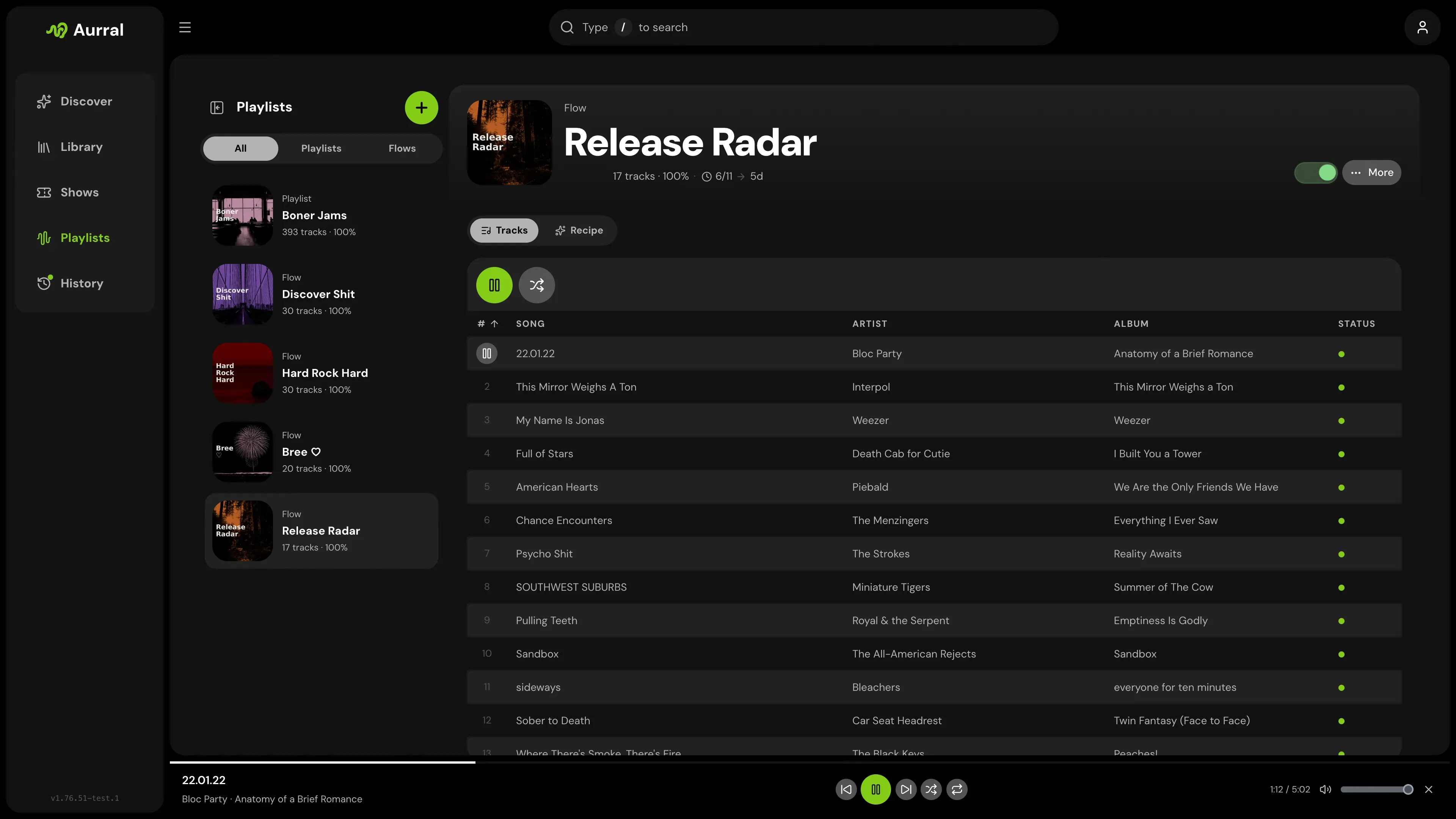Collapse the Playlists panel icon
Image resolution: width=1456 pixels, height=819 pixels.
point(217,107)
